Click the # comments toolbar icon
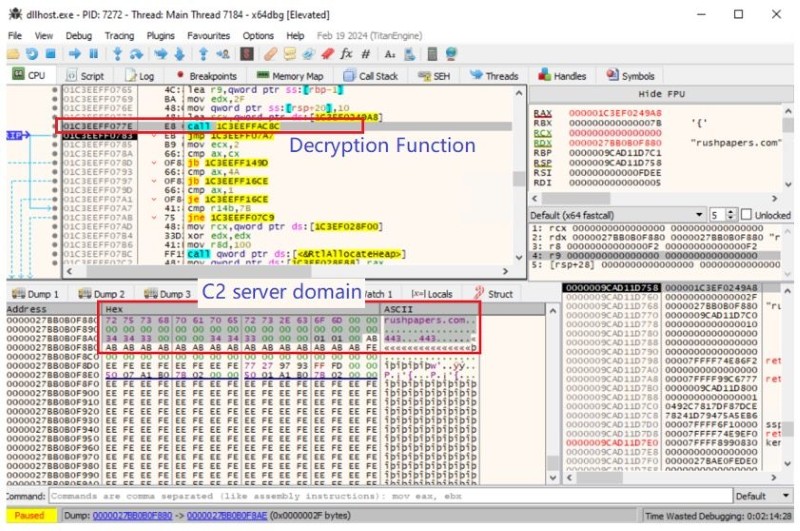The height and width of the screenshot is (531, 800). [x=365, y=53]
